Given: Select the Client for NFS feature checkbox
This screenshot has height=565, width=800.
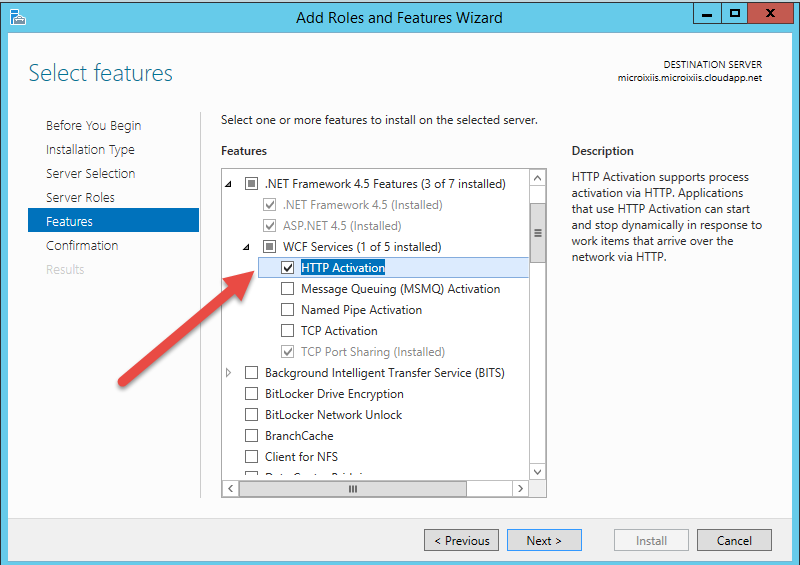Looking at the screenshot, I should pyautogui.click(x=252, y=457).
